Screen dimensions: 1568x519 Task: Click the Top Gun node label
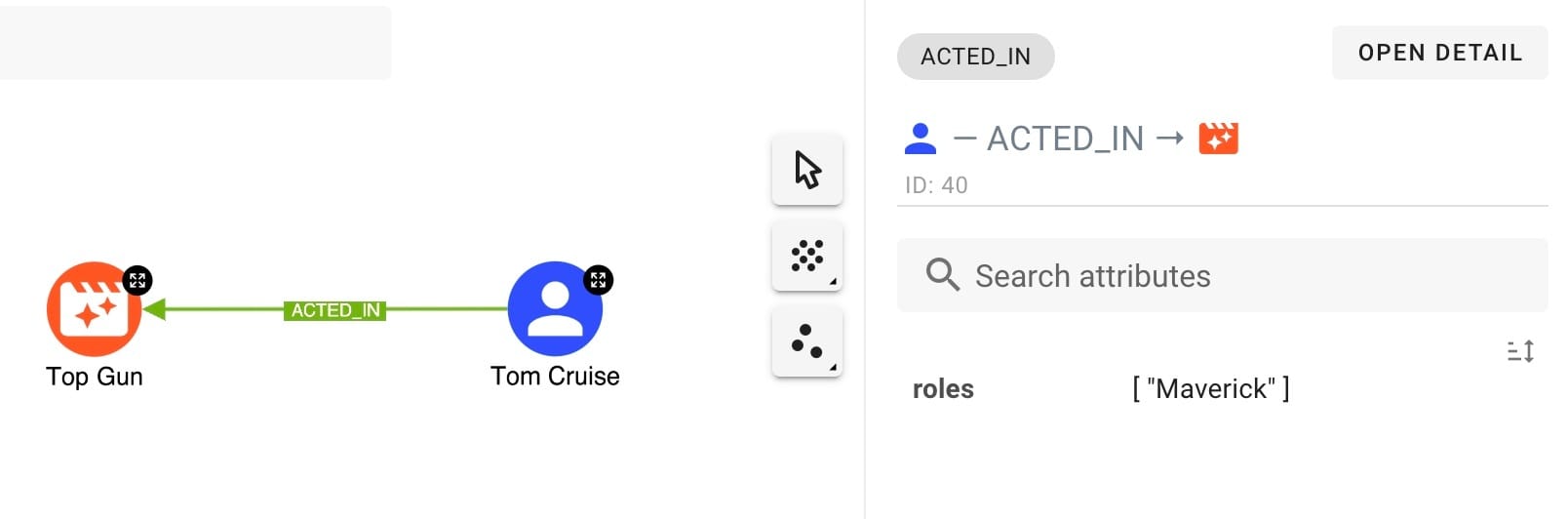tap(95, 377)
